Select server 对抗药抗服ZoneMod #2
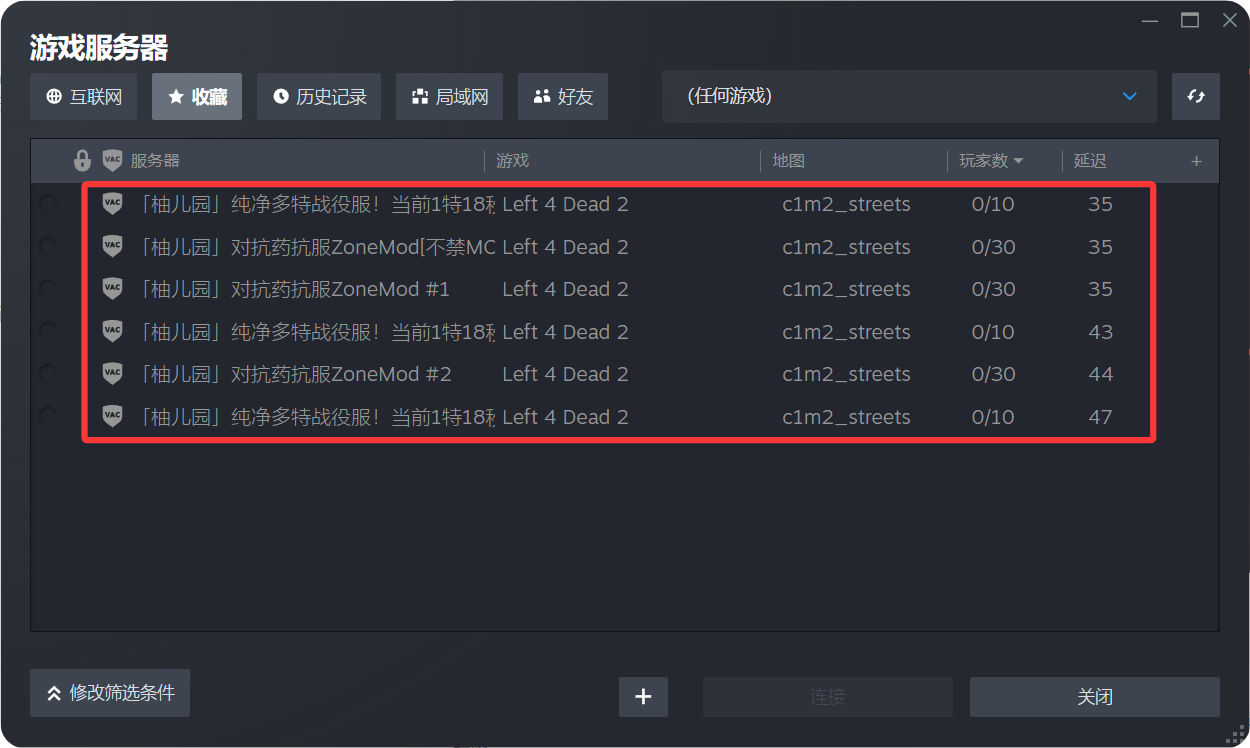The width and height of the screenshot is (1250, 748). click(296, 374)
